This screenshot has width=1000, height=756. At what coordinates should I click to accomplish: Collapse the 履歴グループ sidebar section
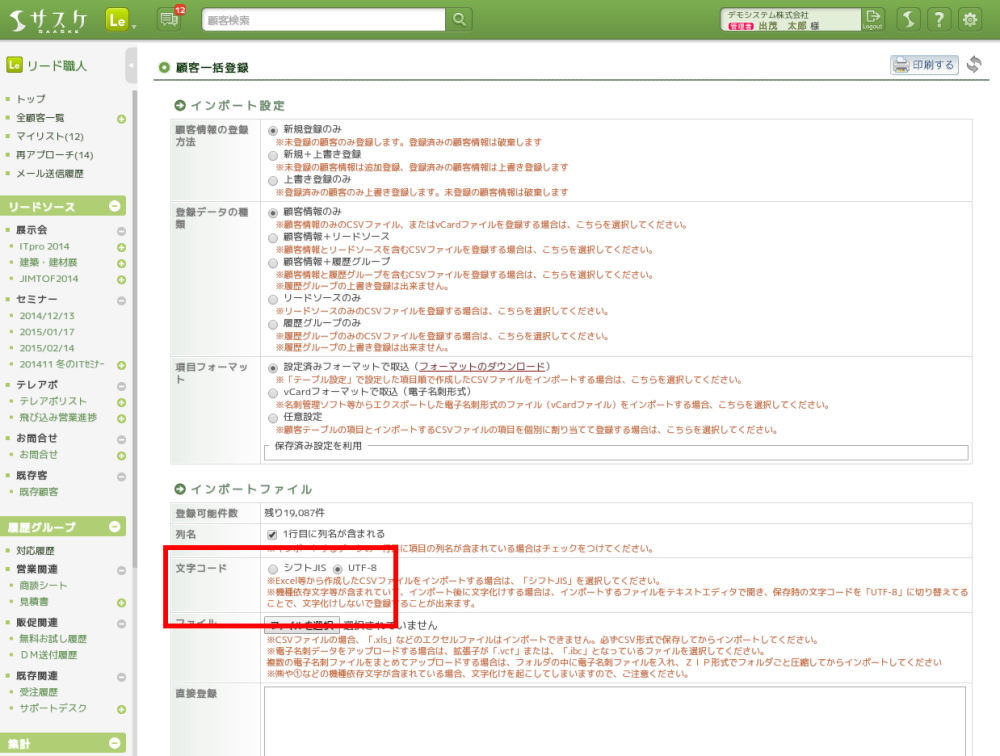click(115, 527)
